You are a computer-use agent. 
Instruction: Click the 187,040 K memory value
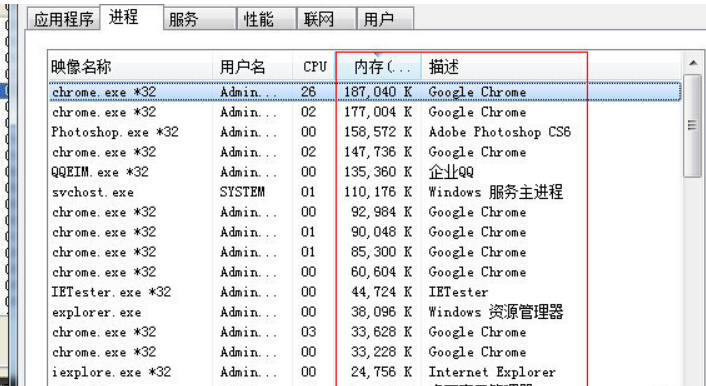(x=378, y=92)
